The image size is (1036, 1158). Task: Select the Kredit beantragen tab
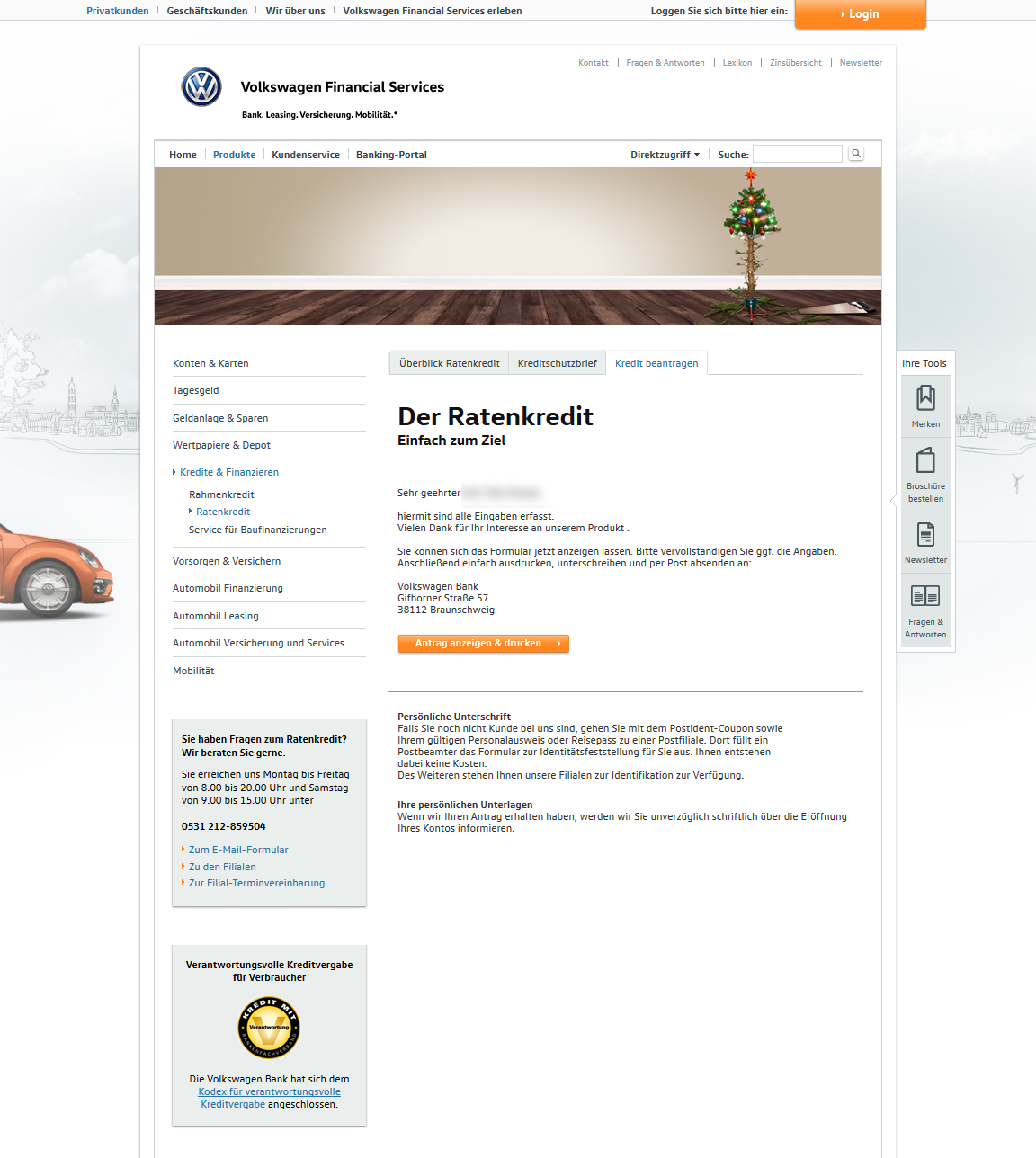click(x=656, y=363)
